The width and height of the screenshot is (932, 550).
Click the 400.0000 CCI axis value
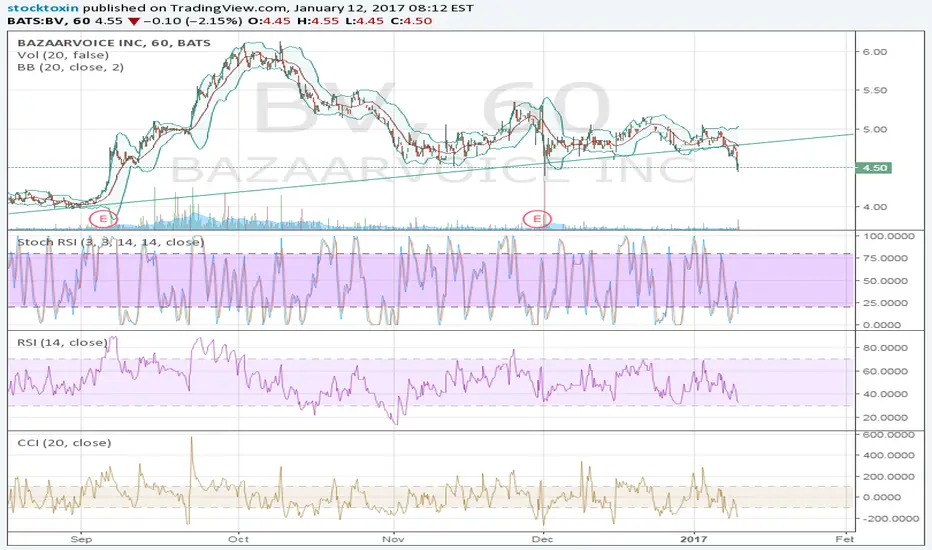pyautogui.click(x=888, y=455)
